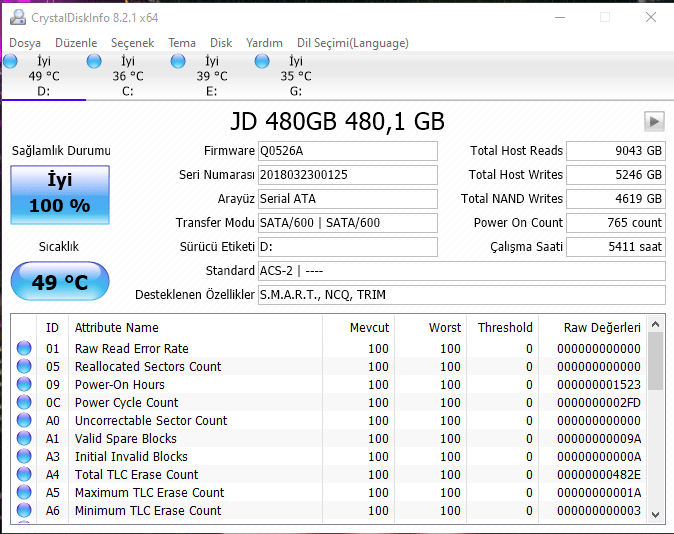Open the Seçenek menu
Viewport: 674px width, 534px height.
132,43
